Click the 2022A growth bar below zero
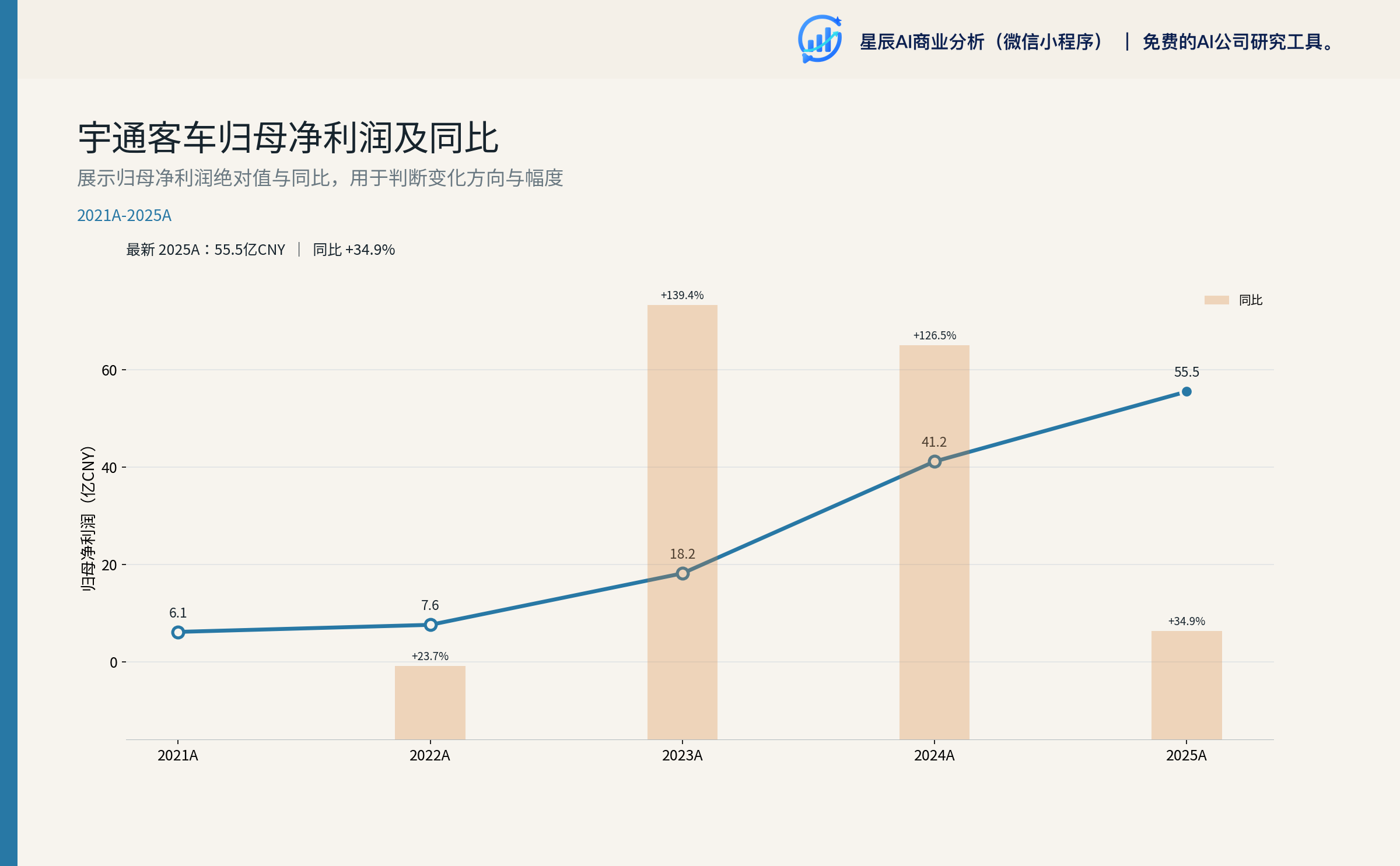 tap(430, 703)
